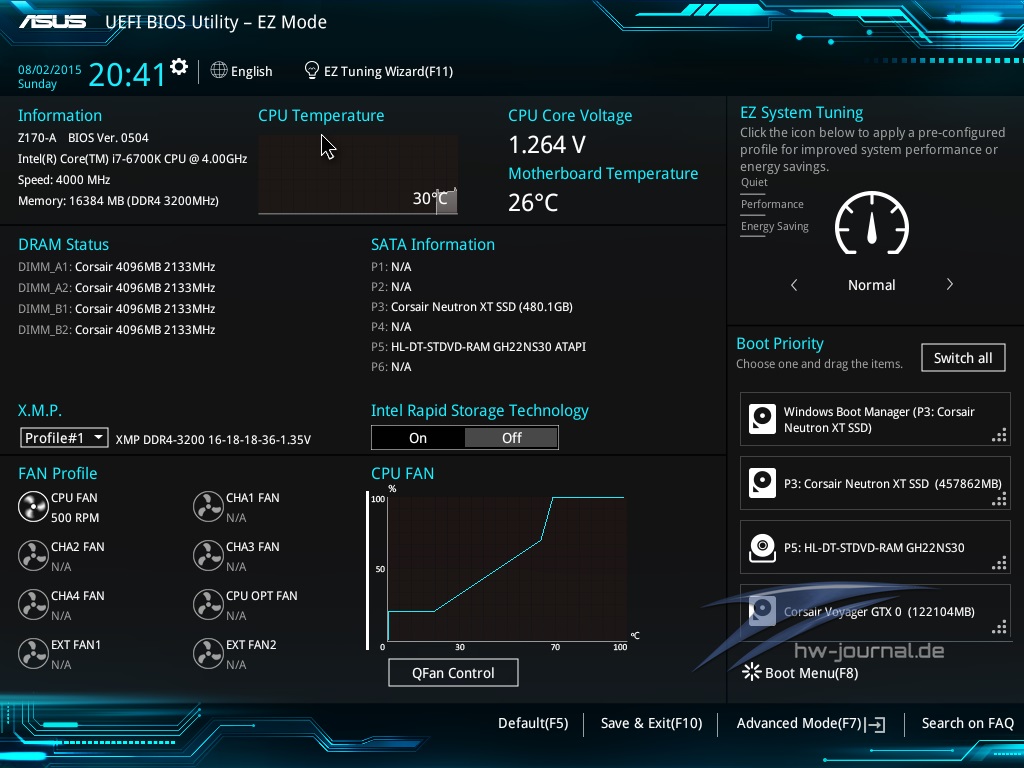Click the right arrow next to Normal
The height and width of the screenshot is (768, 1024).
pos(949,285)
